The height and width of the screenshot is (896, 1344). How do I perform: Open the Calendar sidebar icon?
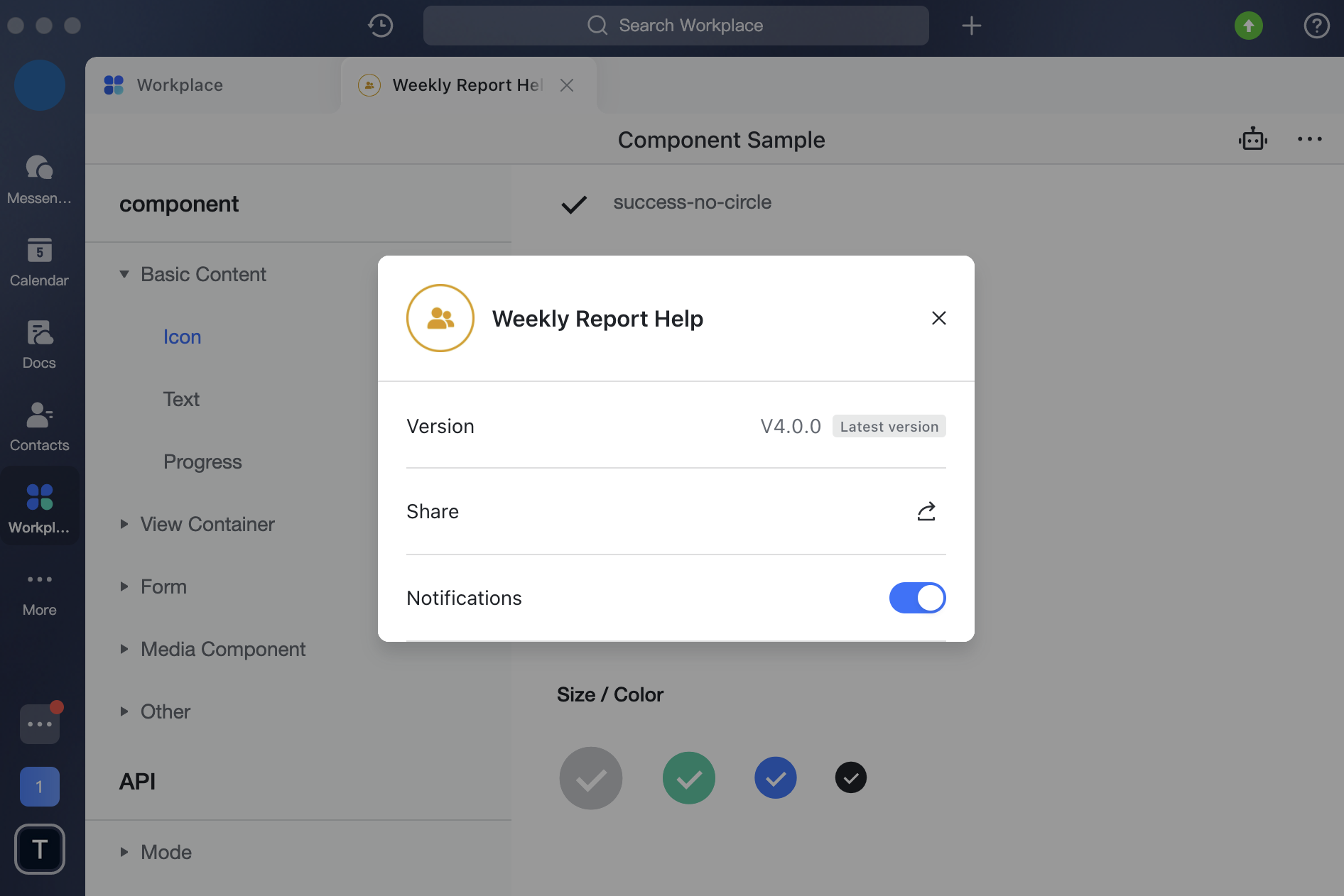click(39, 261)
